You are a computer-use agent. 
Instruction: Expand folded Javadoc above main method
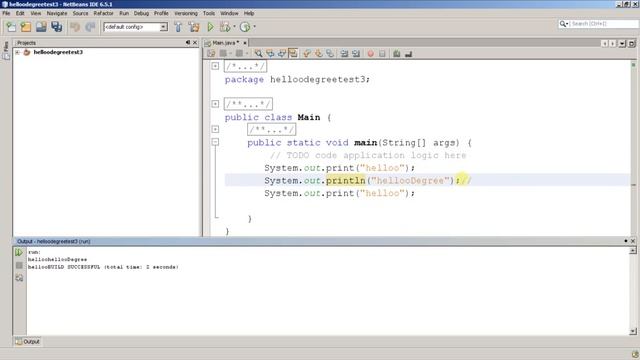coord(215,129)
